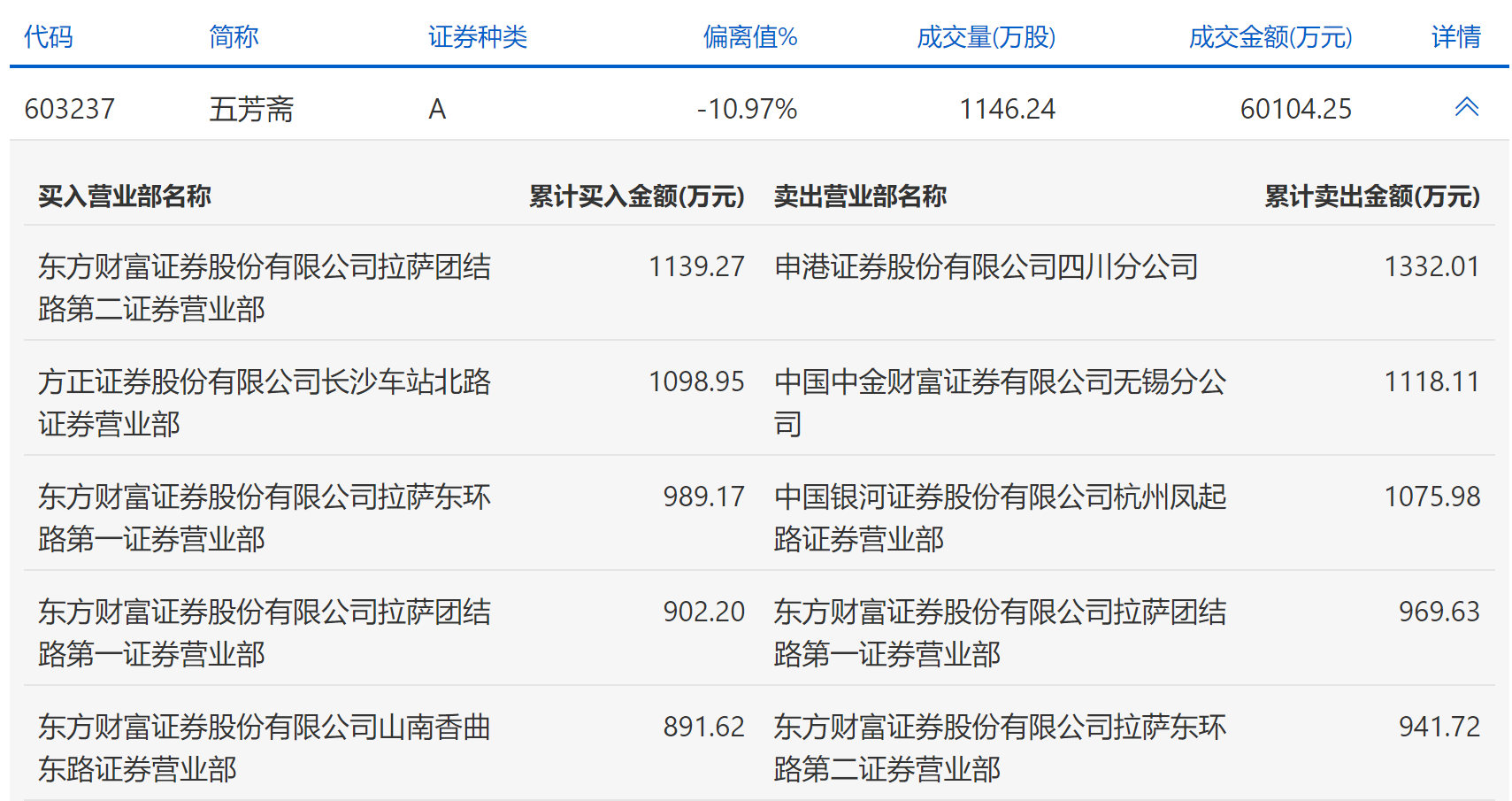Click 累计买入金额(万元) header
This screenshot has height=801, width=1512.
pos(637,196)
